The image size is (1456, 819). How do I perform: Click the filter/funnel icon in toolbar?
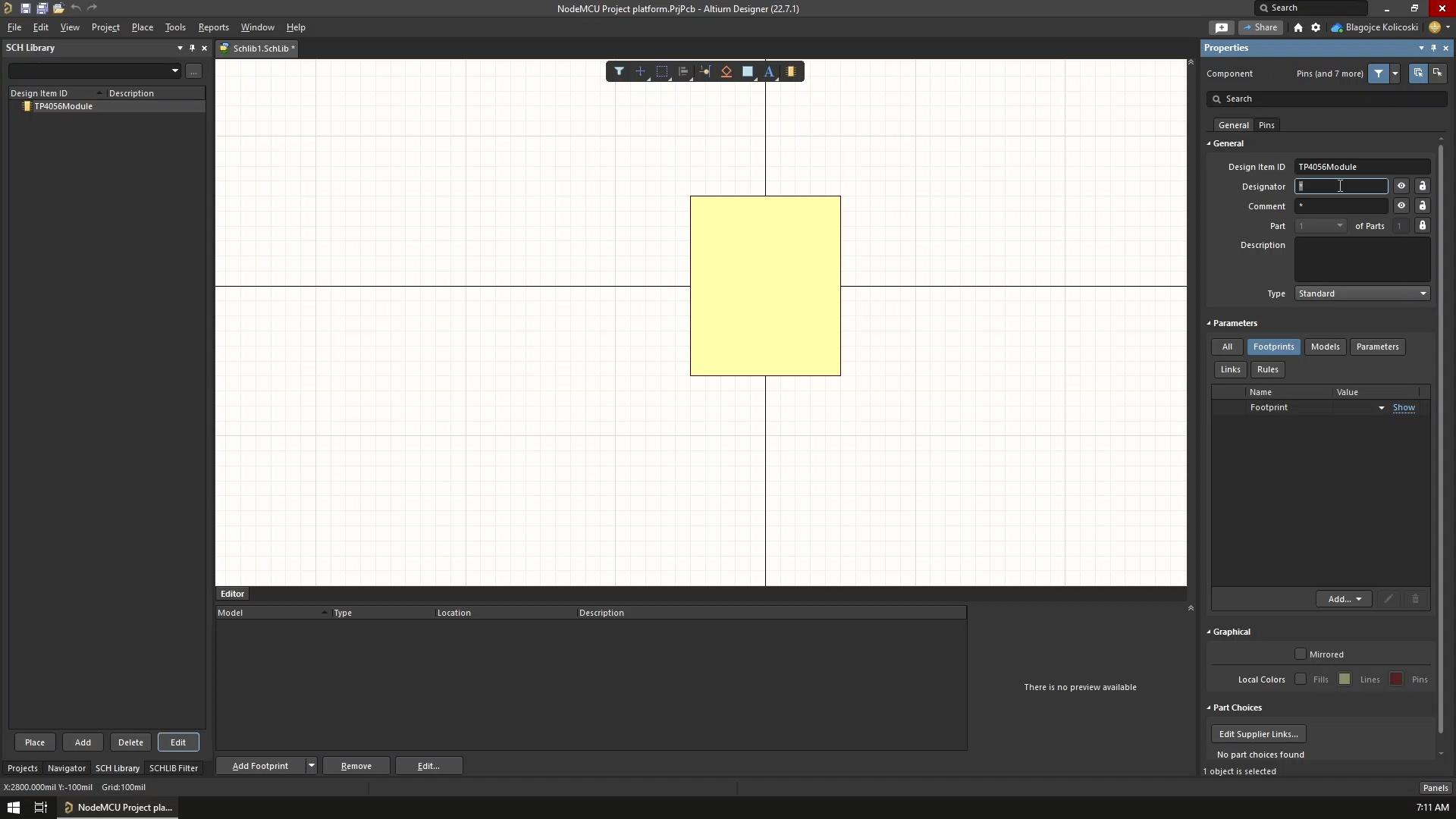click(618, 70)
